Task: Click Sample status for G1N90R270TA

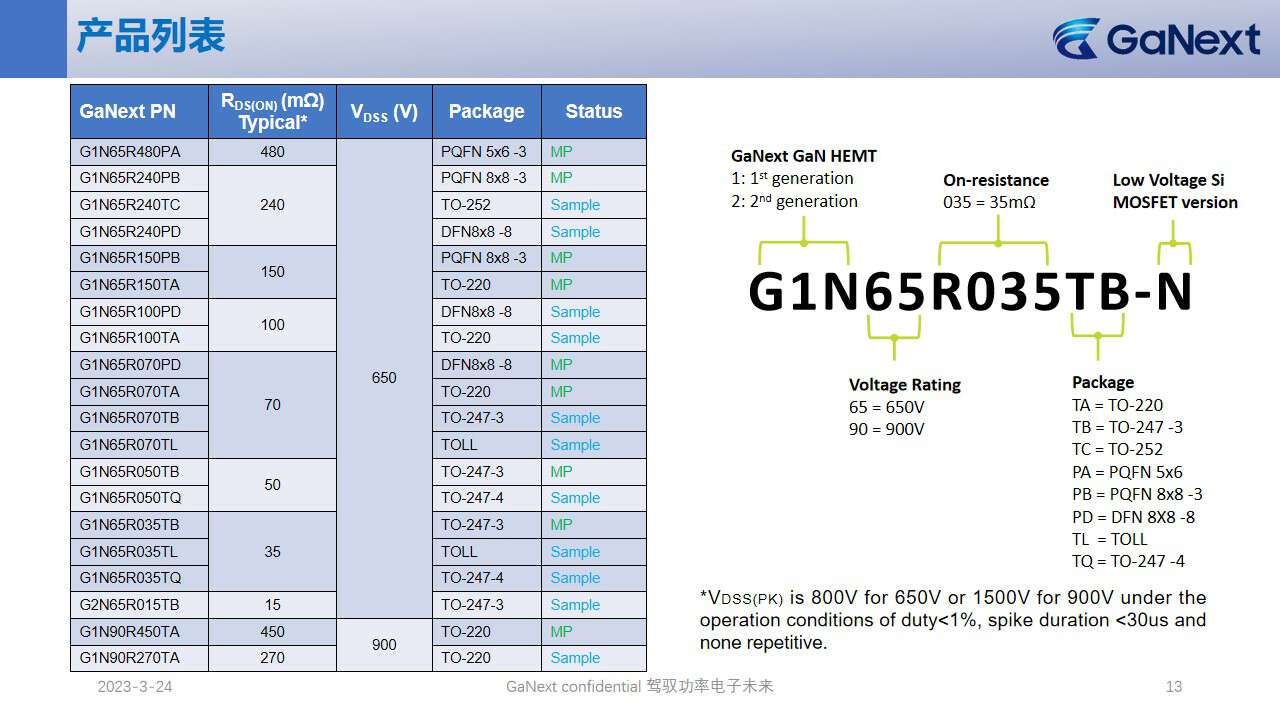Action: point(575,658)
